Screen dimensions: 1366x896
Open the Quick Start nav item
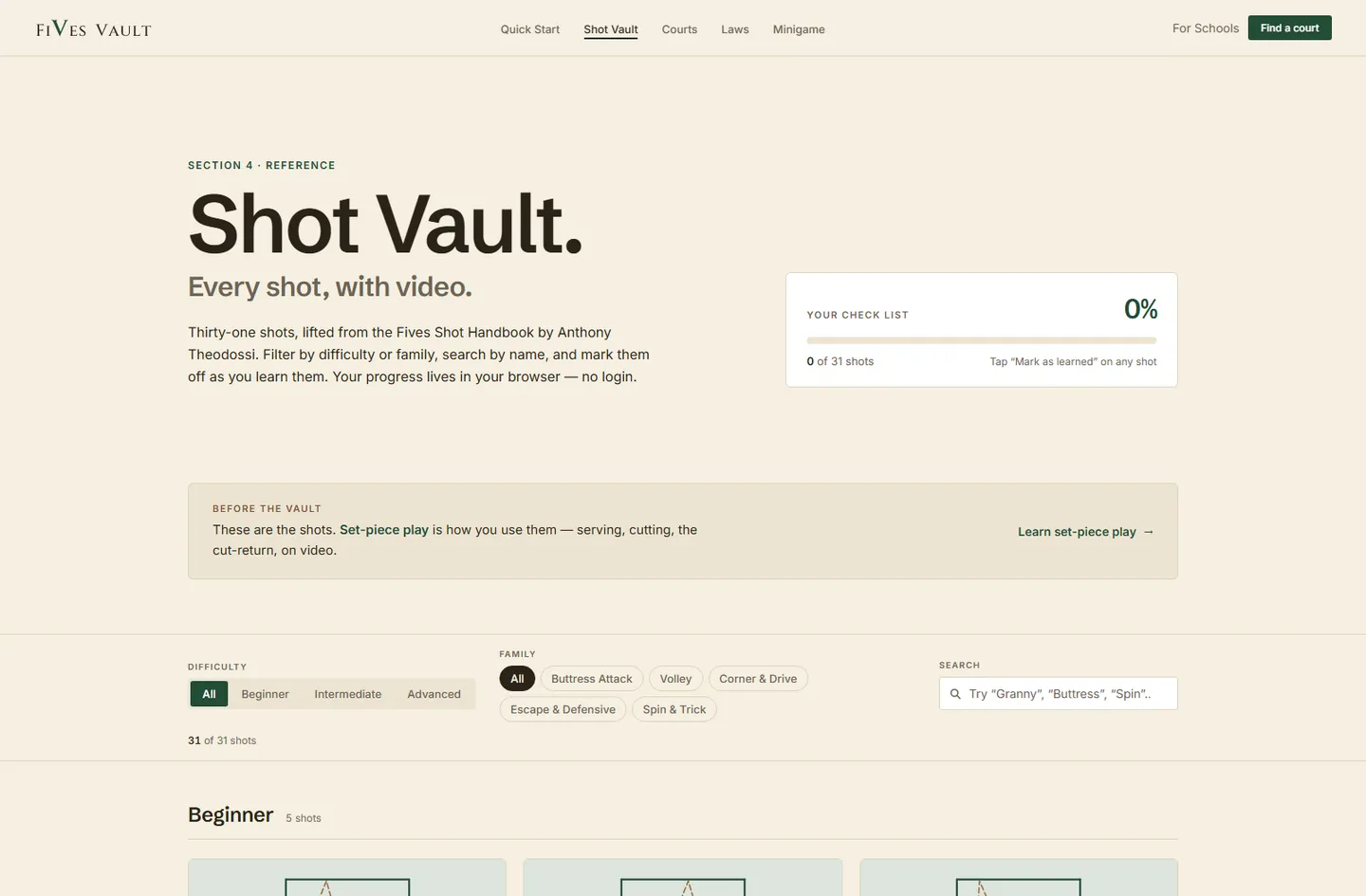point(530,29)
